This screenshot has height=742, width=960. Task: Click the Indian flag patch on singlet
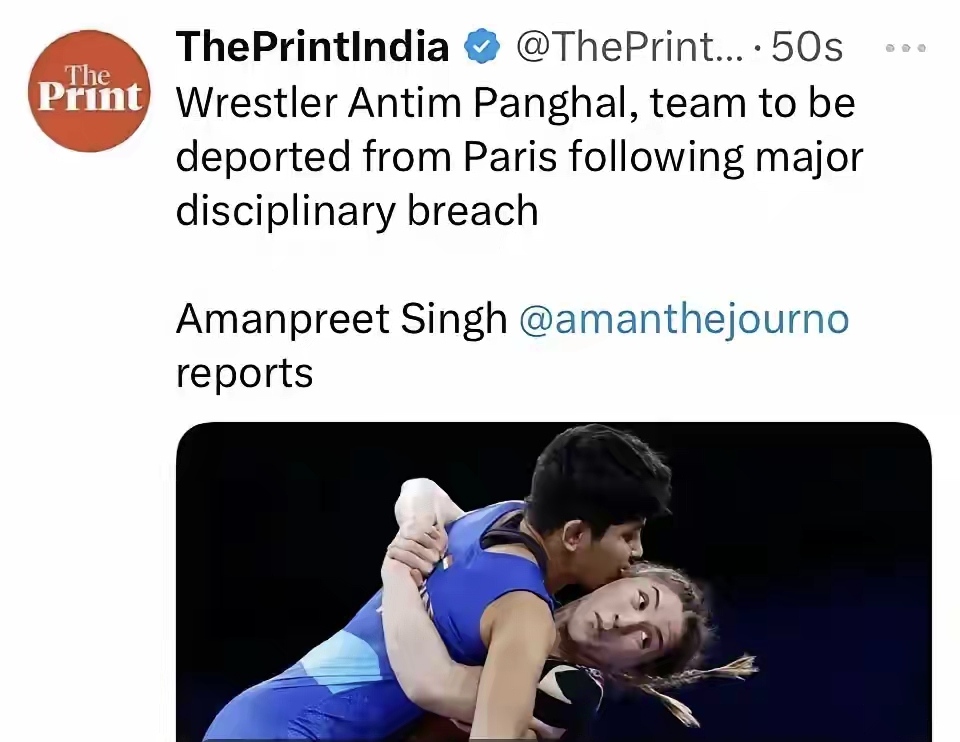pyautogui.click(x=442, y=562)
